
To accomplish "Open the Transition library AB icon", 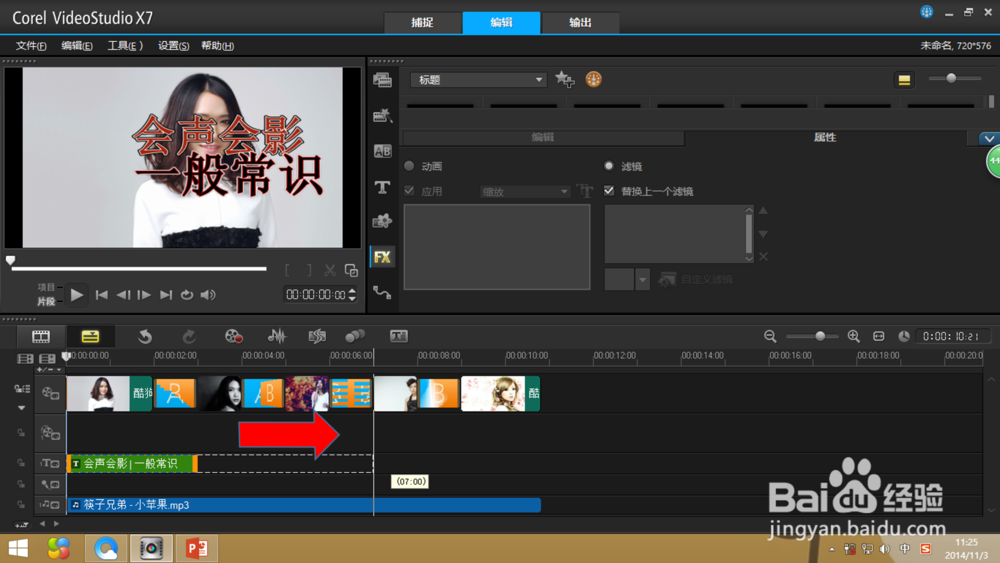I will coord(383,151).
